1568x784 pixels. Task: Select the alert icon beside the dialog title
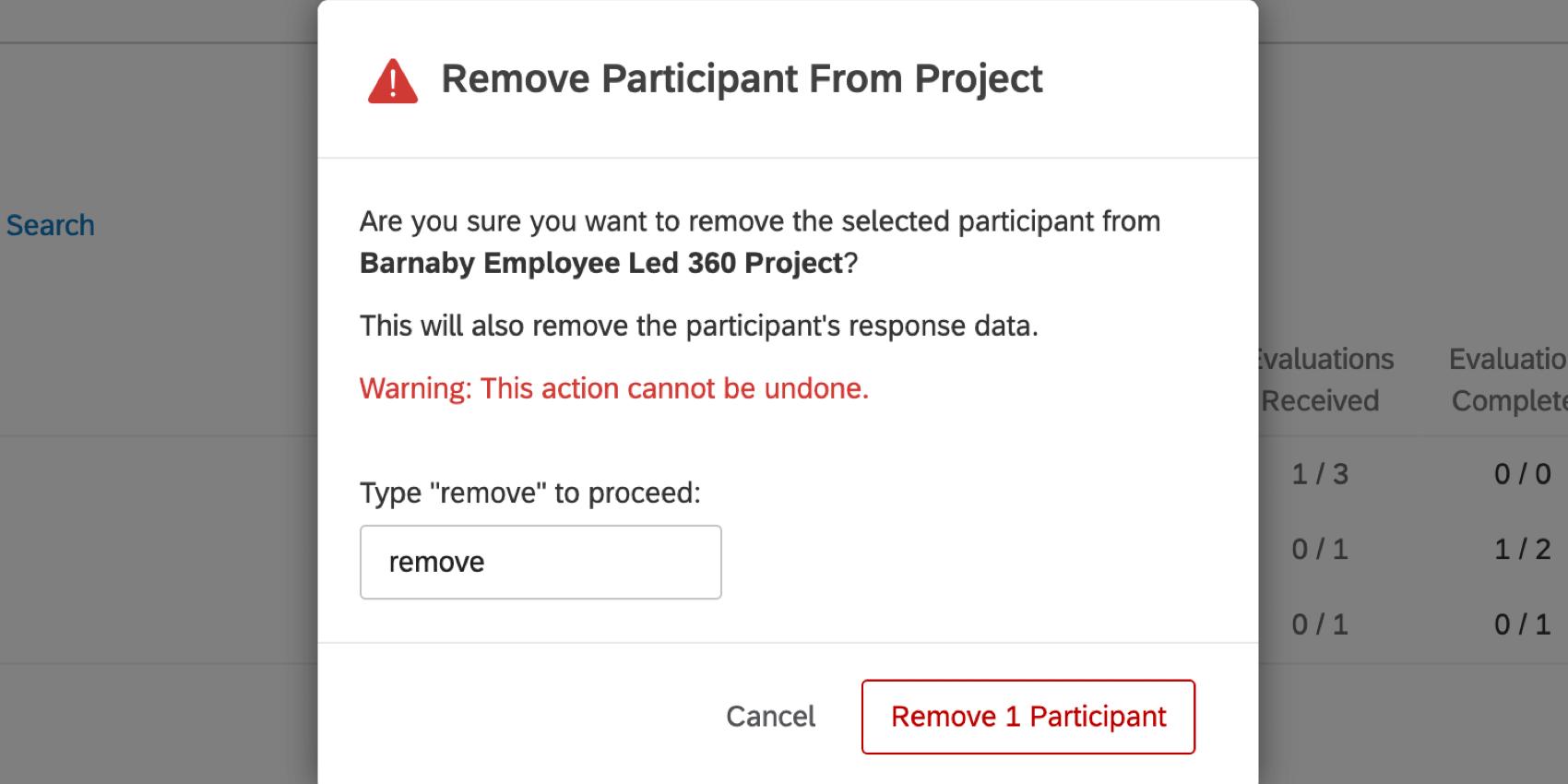pyautogui.click(x=393, y=80)
